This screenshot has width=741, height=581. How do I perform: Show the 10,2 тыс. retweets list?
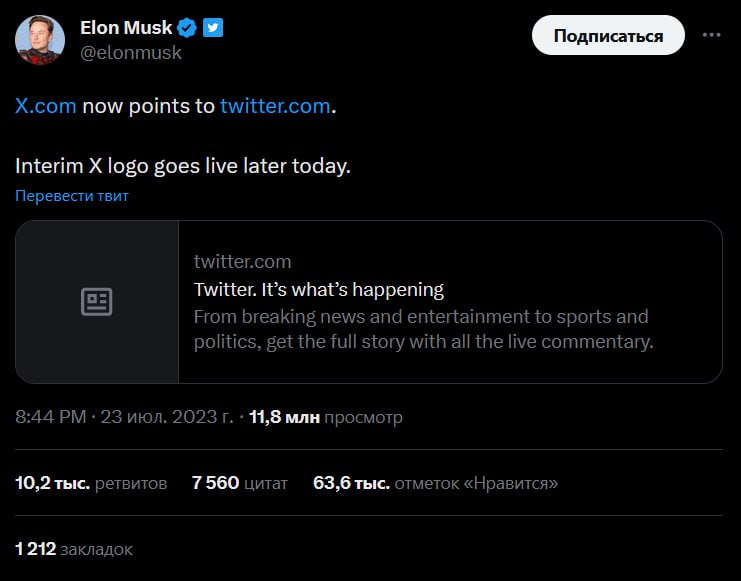click(x=91, y=483)
